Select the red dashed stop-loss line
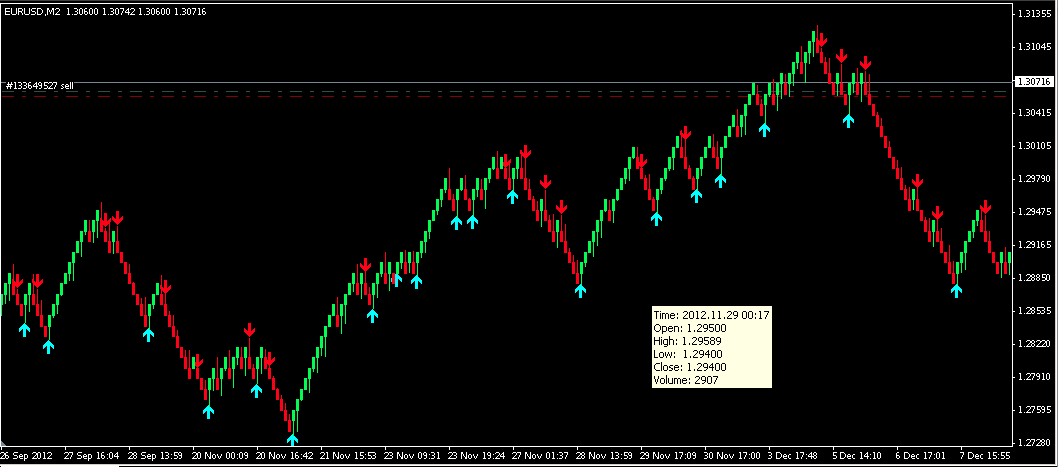 pos(506,97)
